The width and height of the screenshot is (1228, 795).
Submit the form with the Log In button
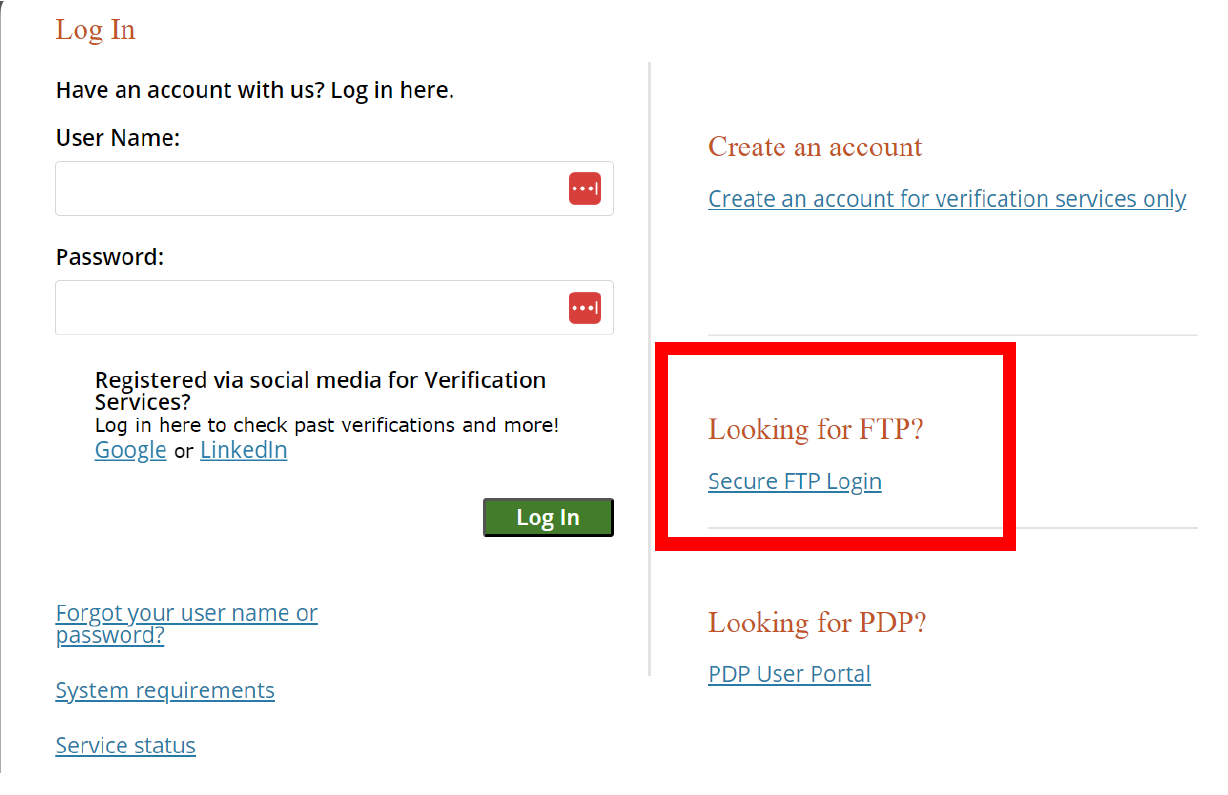click(548, 517)
